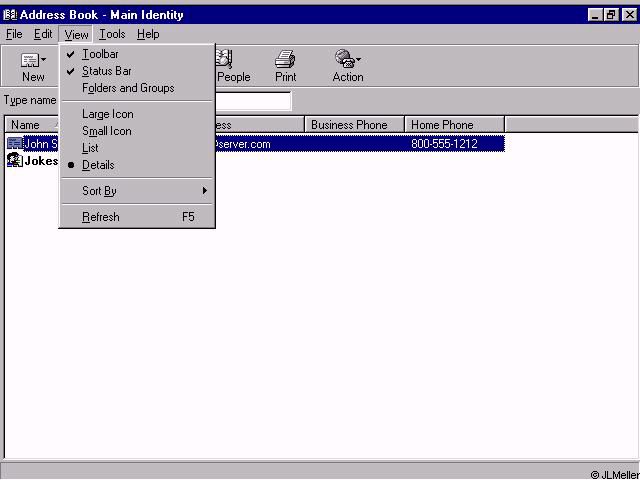Switch to Large Icon view
640x480 pixels.
(107, 114)
